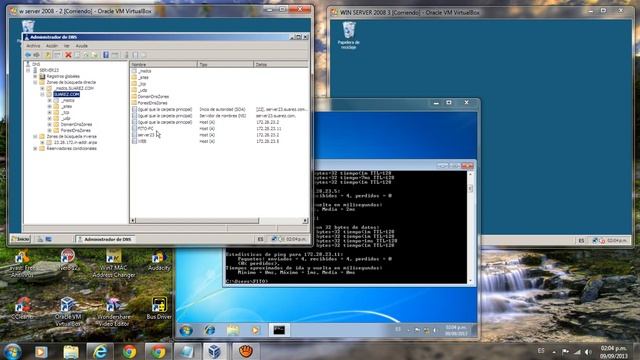Expand the _sites folder in DNS tree
640x360 pixels.
pos(49,106)
